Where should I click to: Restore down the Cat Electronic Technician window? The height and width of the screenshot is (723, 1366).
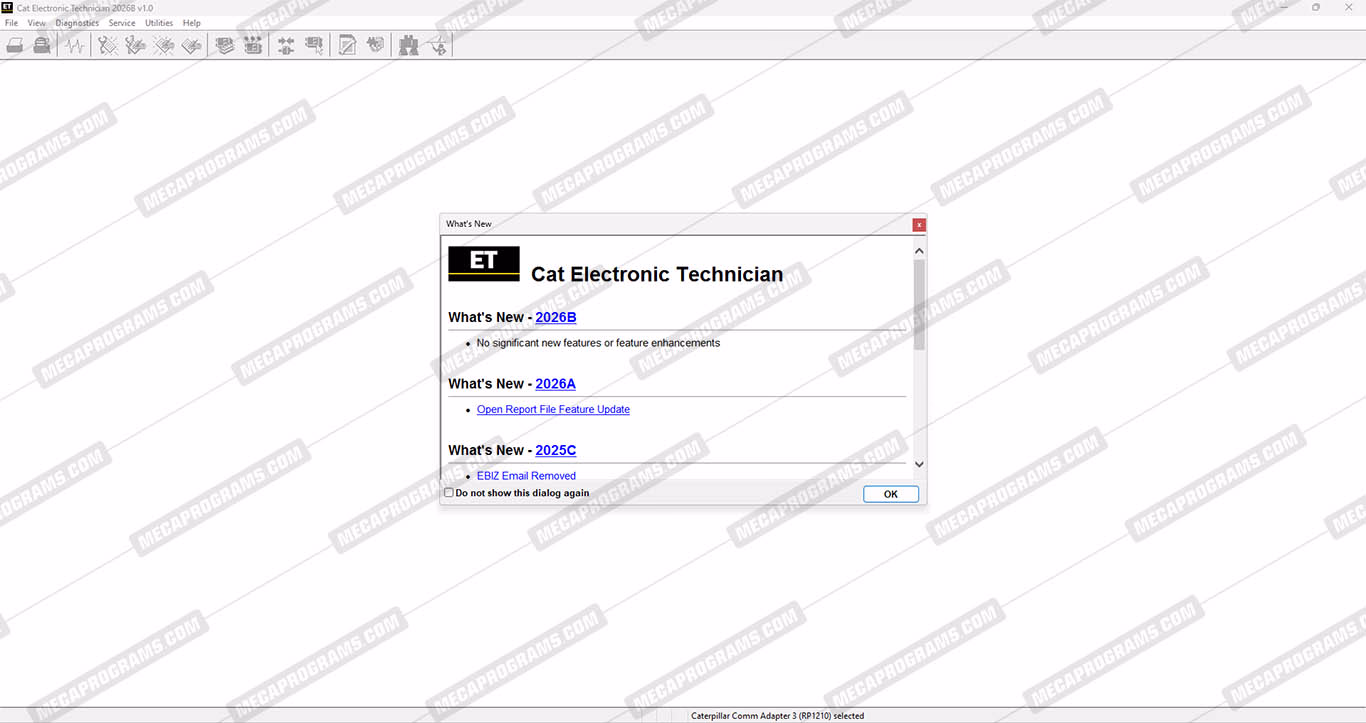(x=1316, y=8)
